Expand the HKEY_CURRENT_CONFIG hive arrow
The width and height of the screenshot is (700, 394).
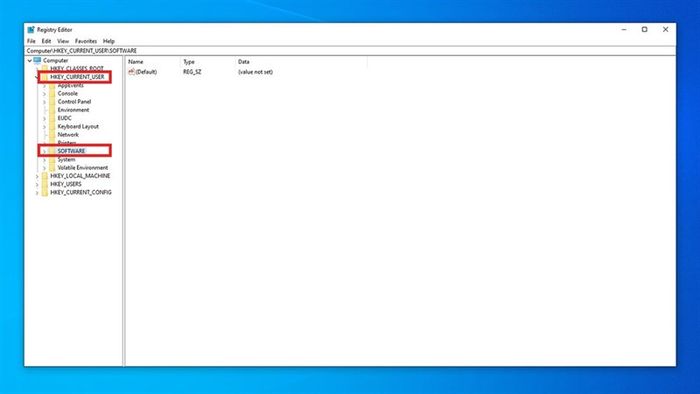[37, 192]
